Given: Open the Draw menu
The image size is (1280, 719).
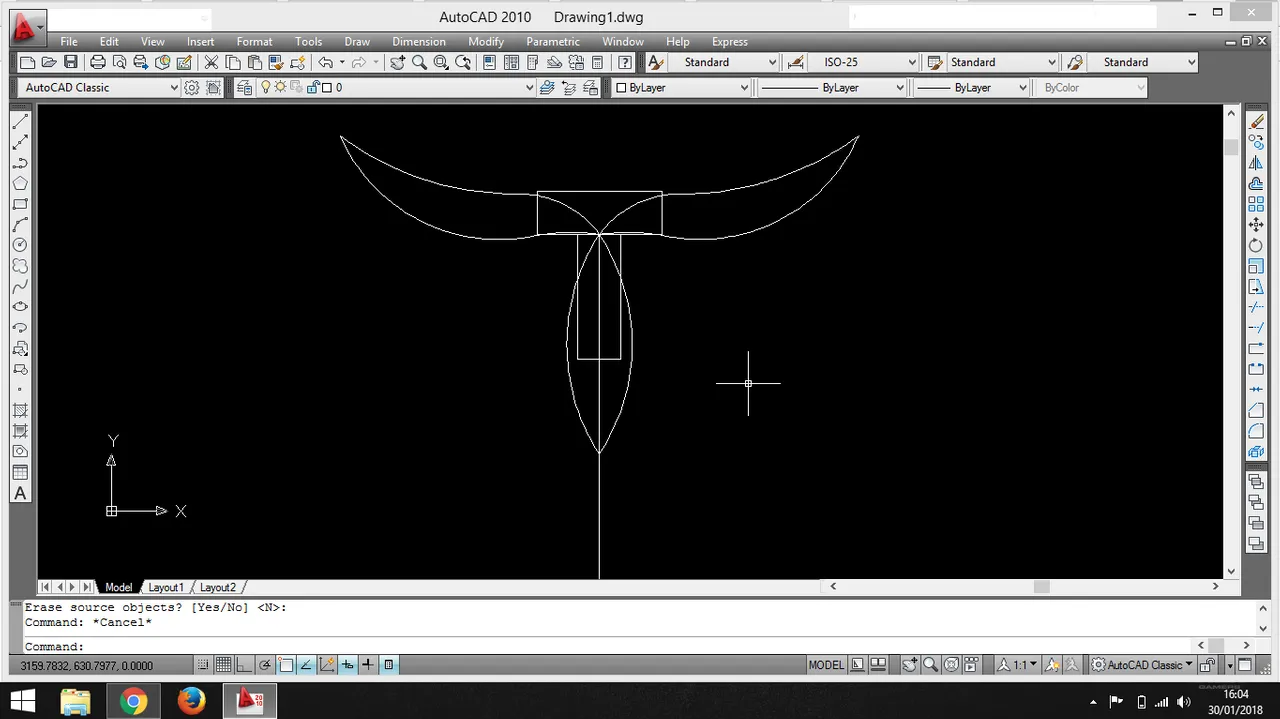Looking at the screenshot, I should pos(357,42).
